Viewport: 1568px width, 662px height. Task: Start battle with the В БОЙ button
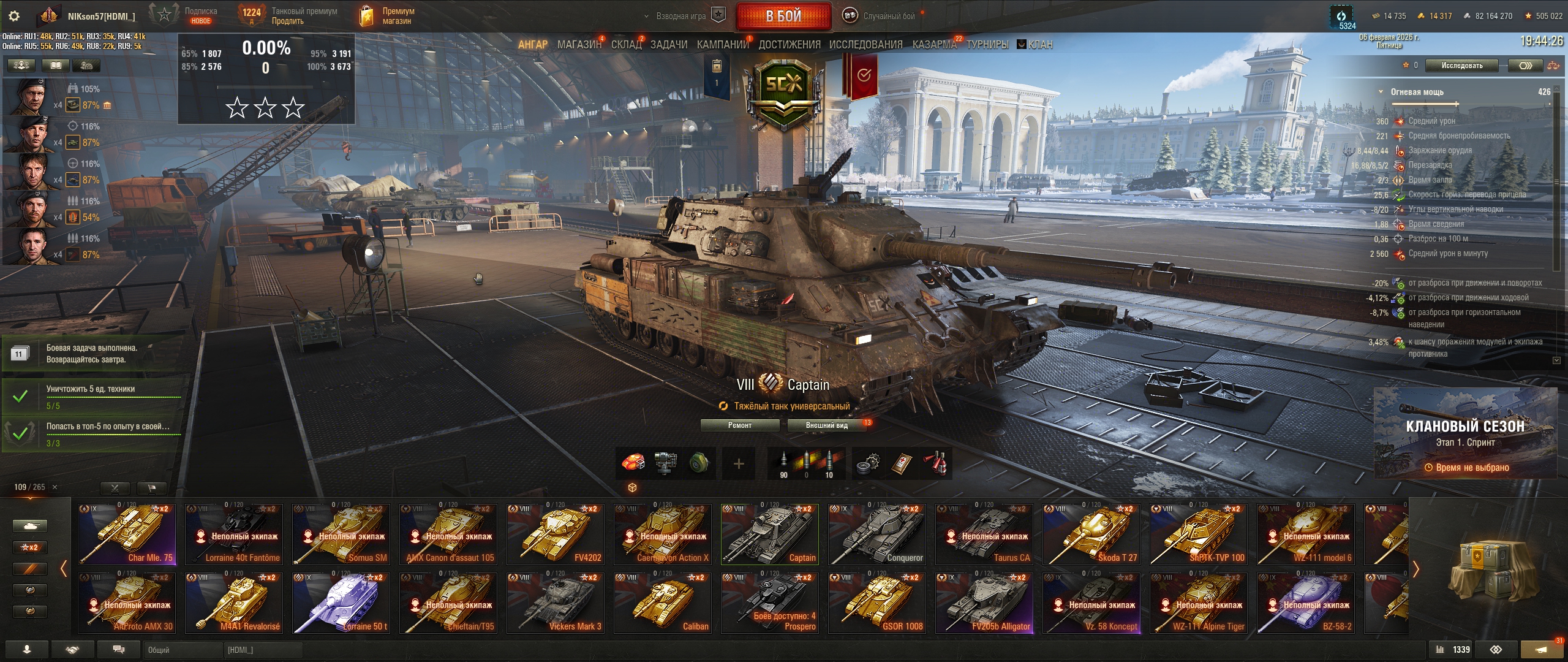tap(783, 16)
